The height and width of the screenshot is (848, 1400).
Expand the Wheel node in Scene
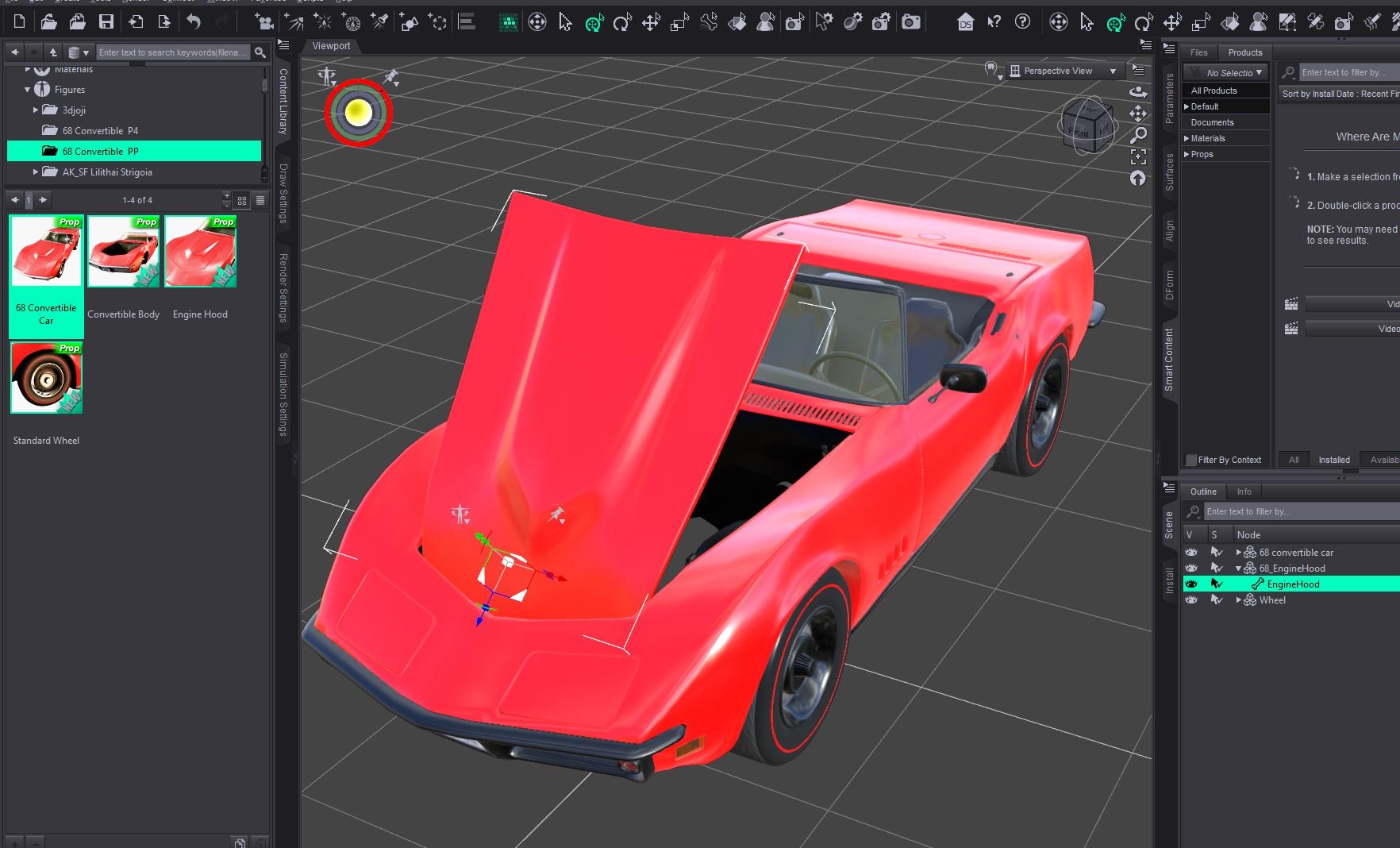pyautogui.click(x=1238, y=600)
